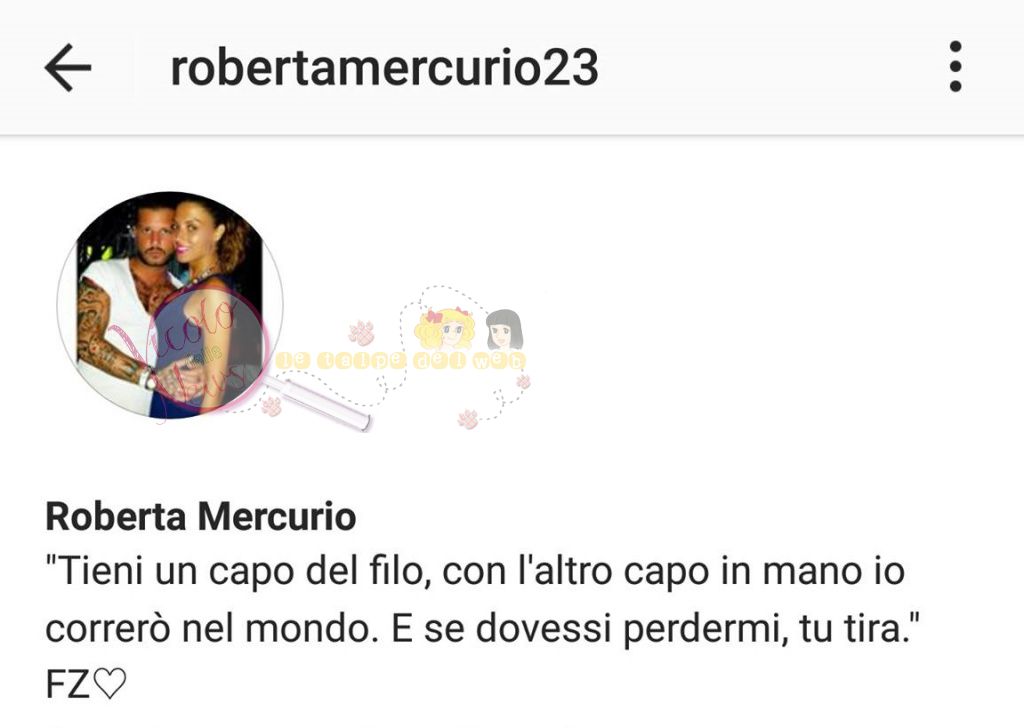Image resolution: width=1024 pixels, height=728 pixels.
Task: Click the paw print beside the magnifier handle
Action: (271, 407)
